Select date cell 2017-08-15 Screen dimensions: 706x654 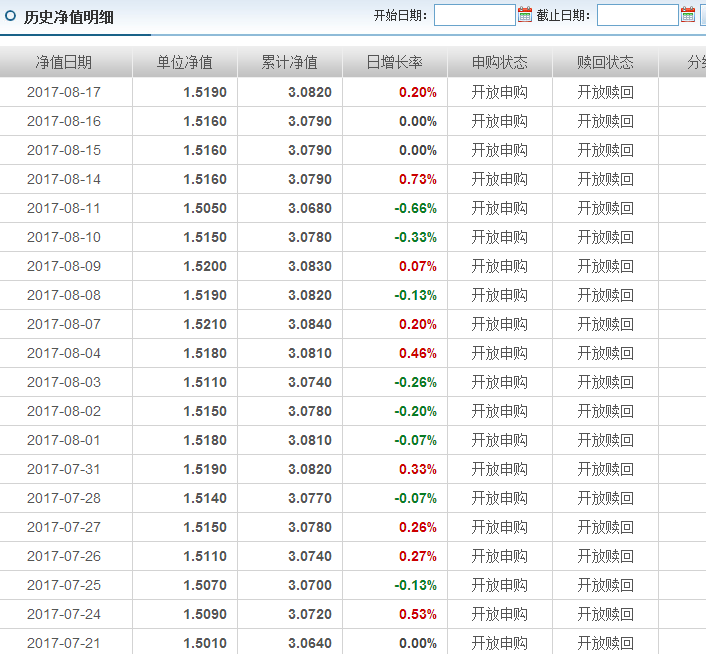64,150
